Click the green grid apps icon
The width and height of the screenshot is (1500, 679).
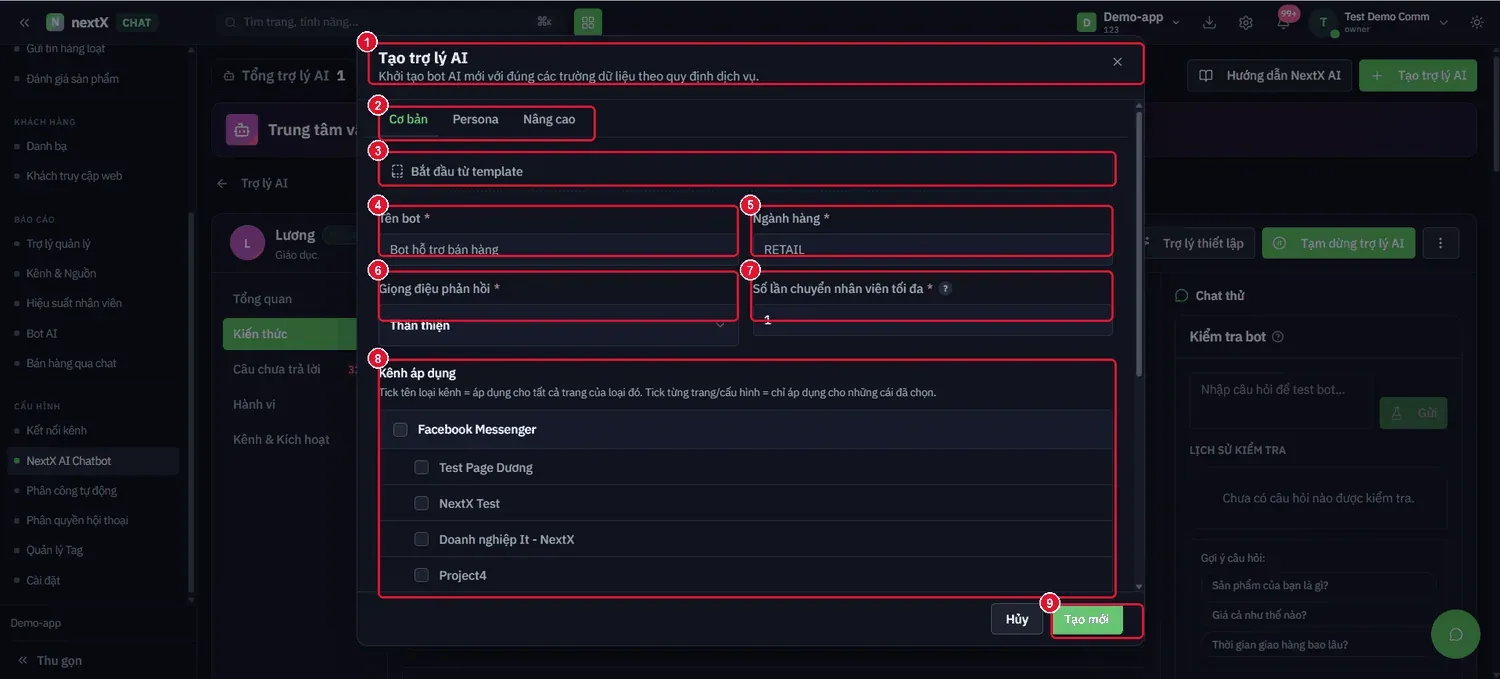click(x=588, y=22)
